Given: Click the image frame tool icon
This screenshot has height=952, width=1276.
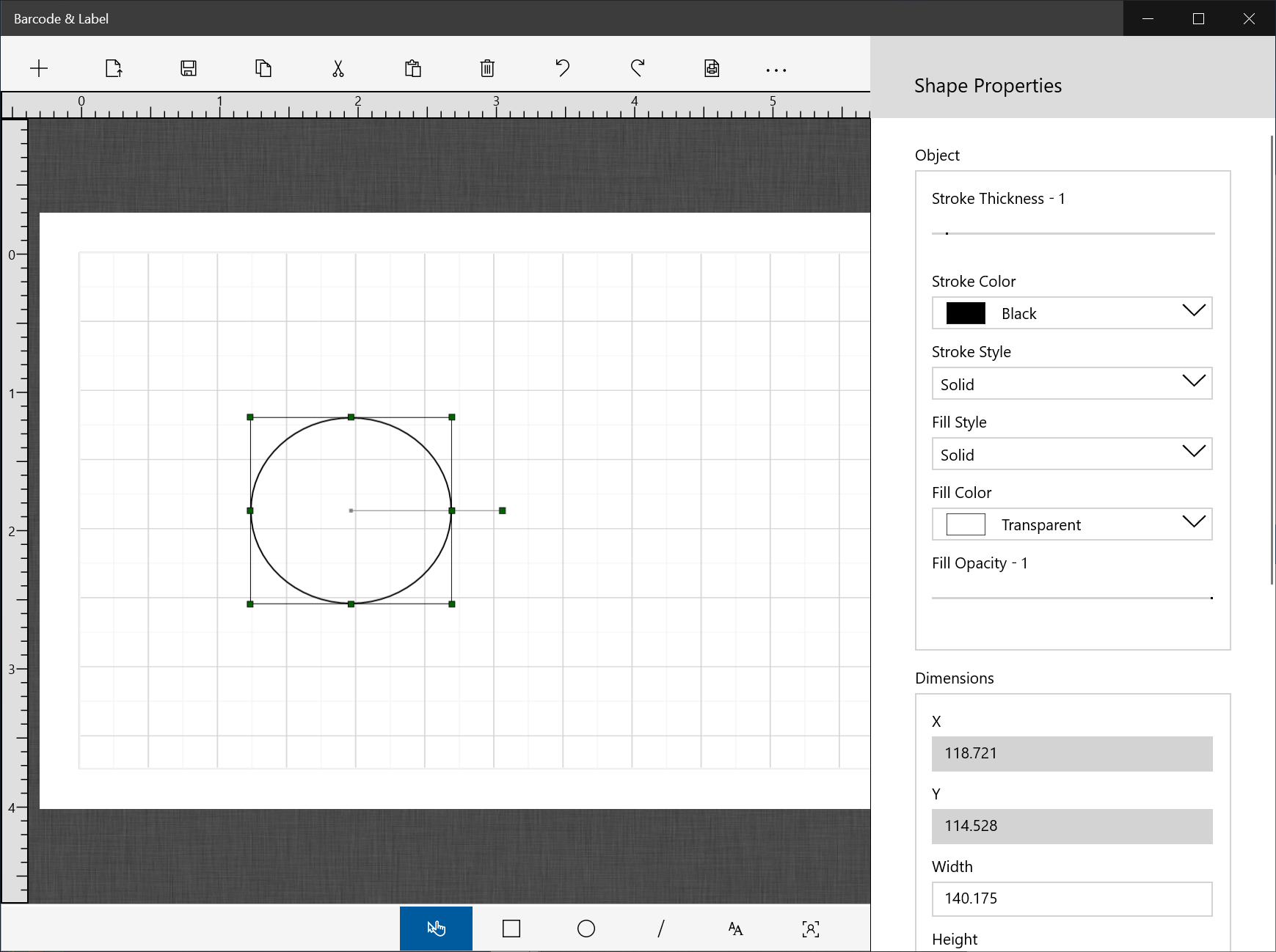Looking at the screenshot, I should [x=811, y=929].
